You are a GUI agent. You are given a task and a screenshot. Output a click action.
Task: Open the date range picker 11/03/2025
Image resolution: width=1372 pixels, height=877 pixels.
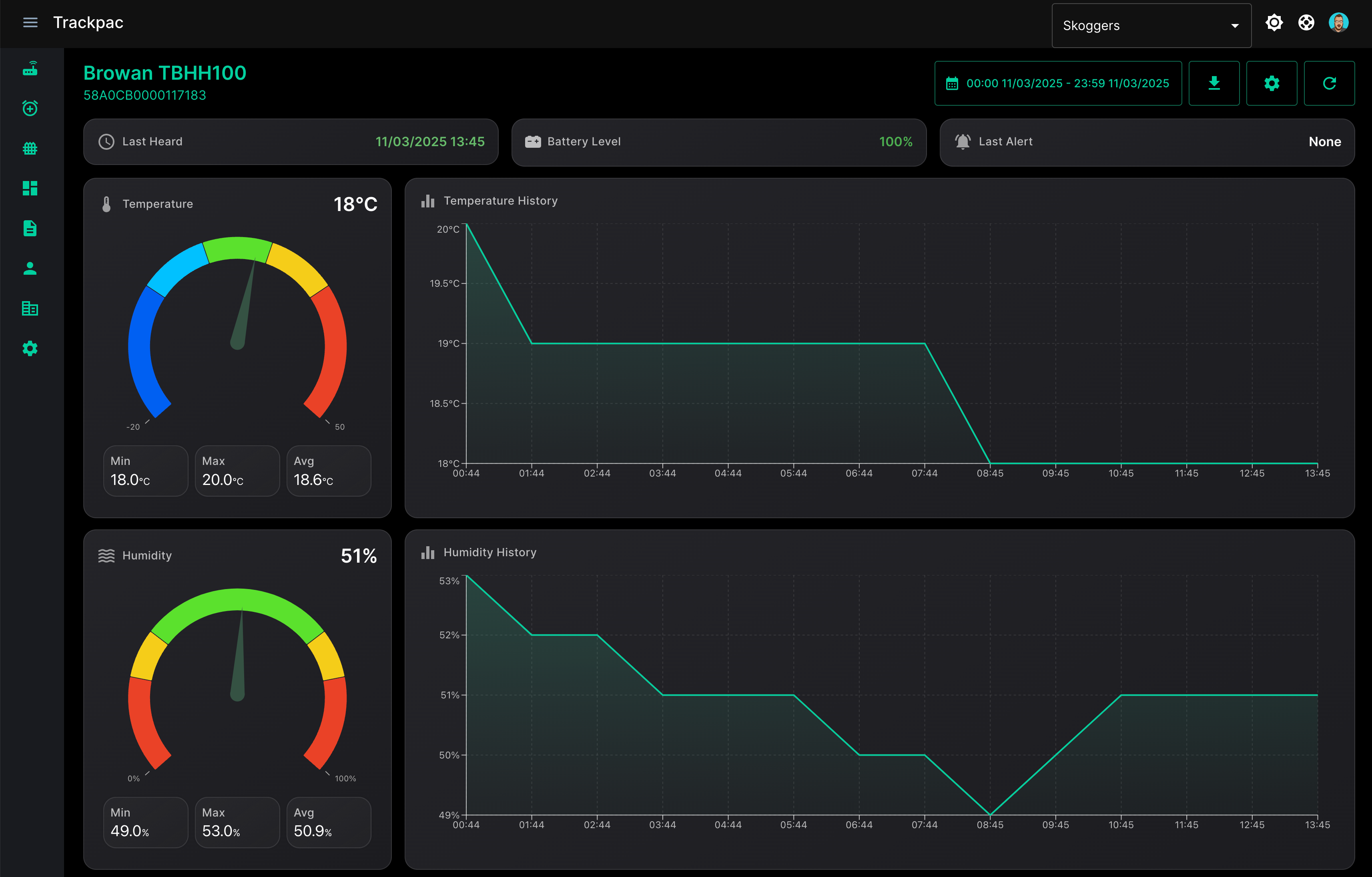click(x=1058, y=83)
